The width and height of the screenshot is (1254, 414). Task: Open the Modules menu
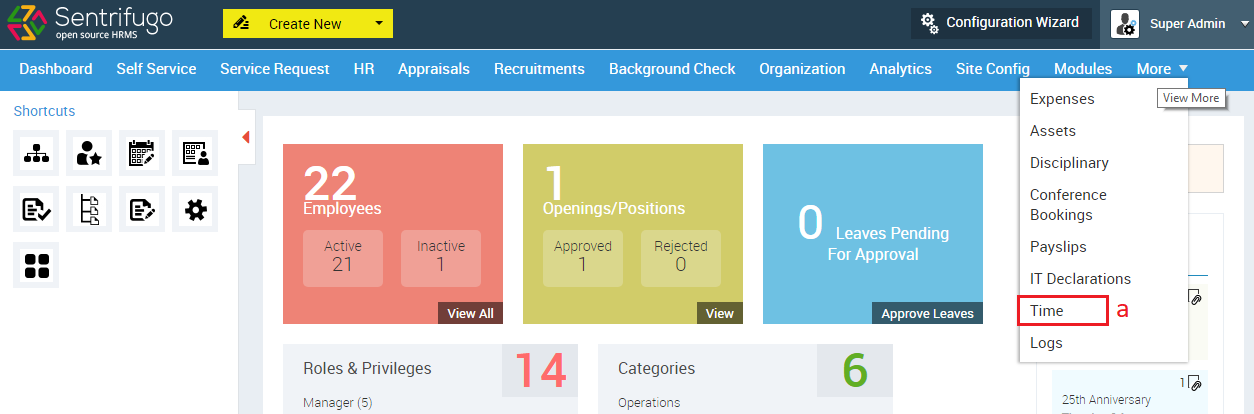[x=1083, y=69]
